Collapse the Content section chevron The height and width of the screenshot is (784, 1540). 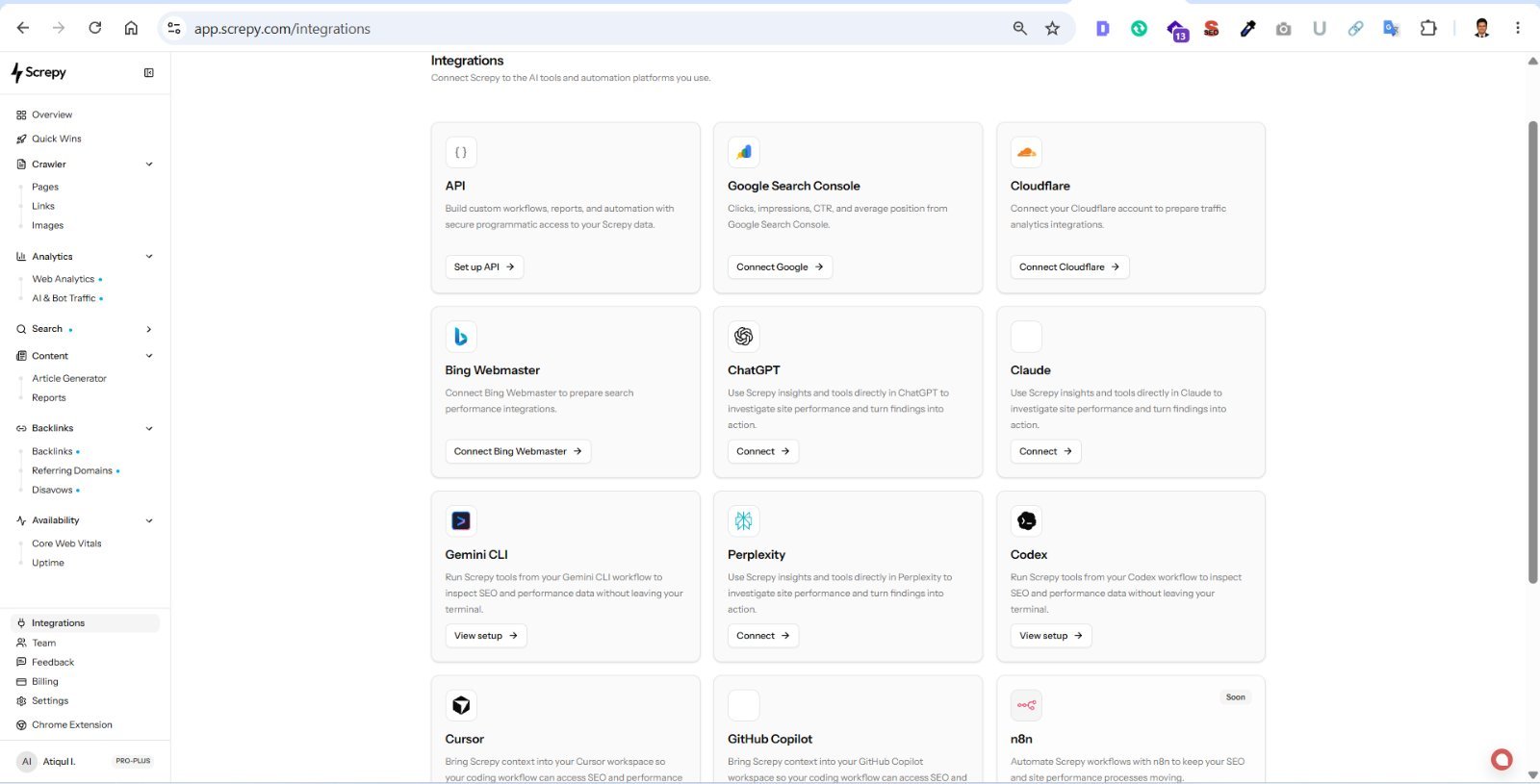click(x=149, y=356)
